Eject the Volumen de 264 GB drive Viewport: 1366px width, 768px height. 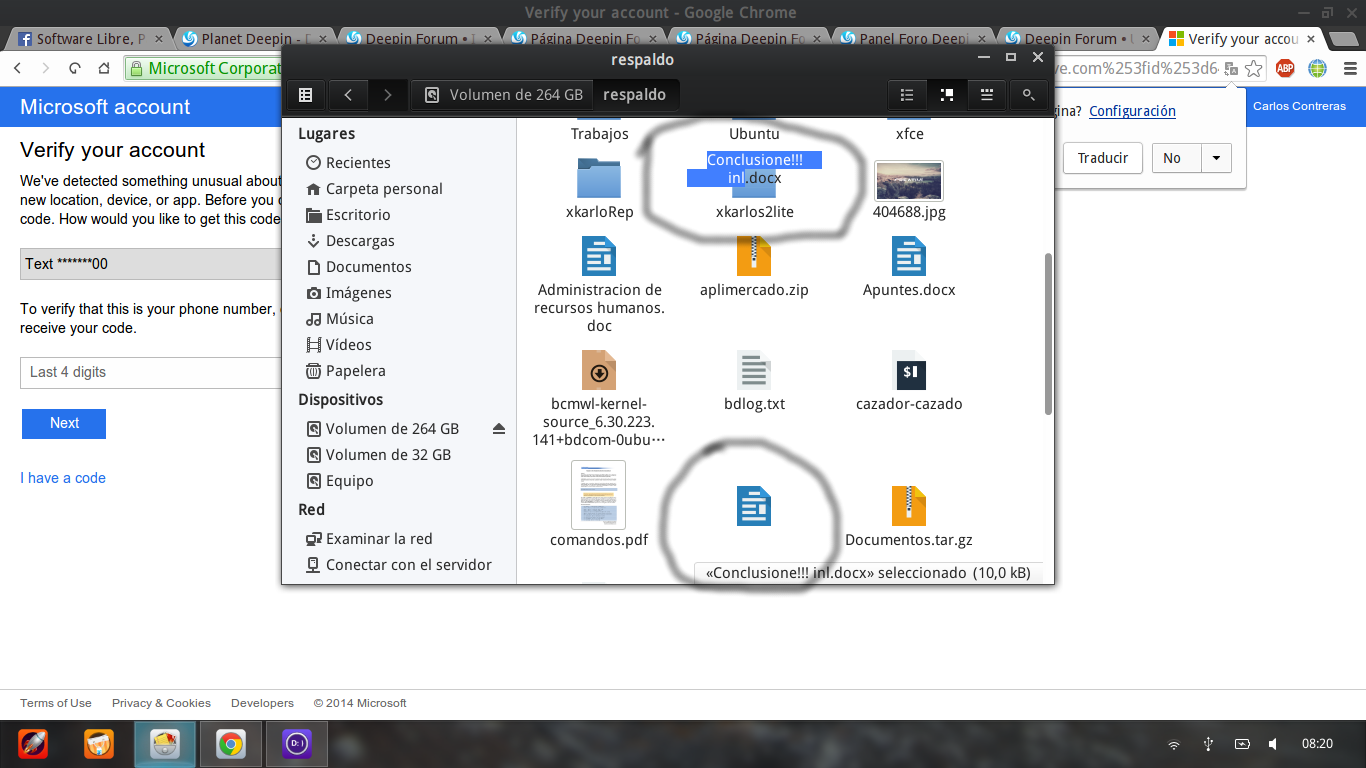(x=499, y=429)
